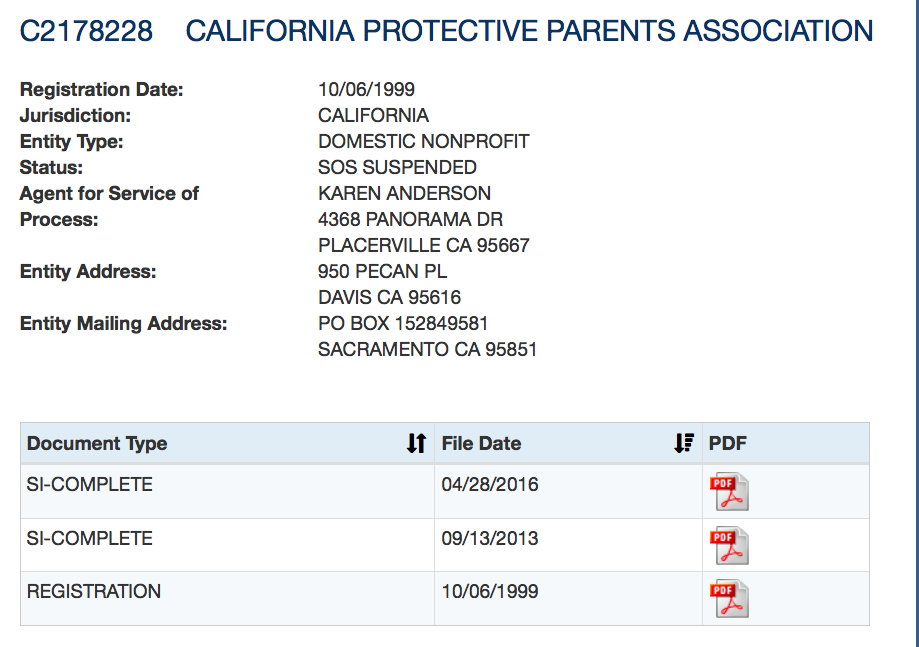Image resolution: width=919 pixels, height=647 pixels.
Task: Click the 10/06/1999 registration date value
Action: pos(366,89)
